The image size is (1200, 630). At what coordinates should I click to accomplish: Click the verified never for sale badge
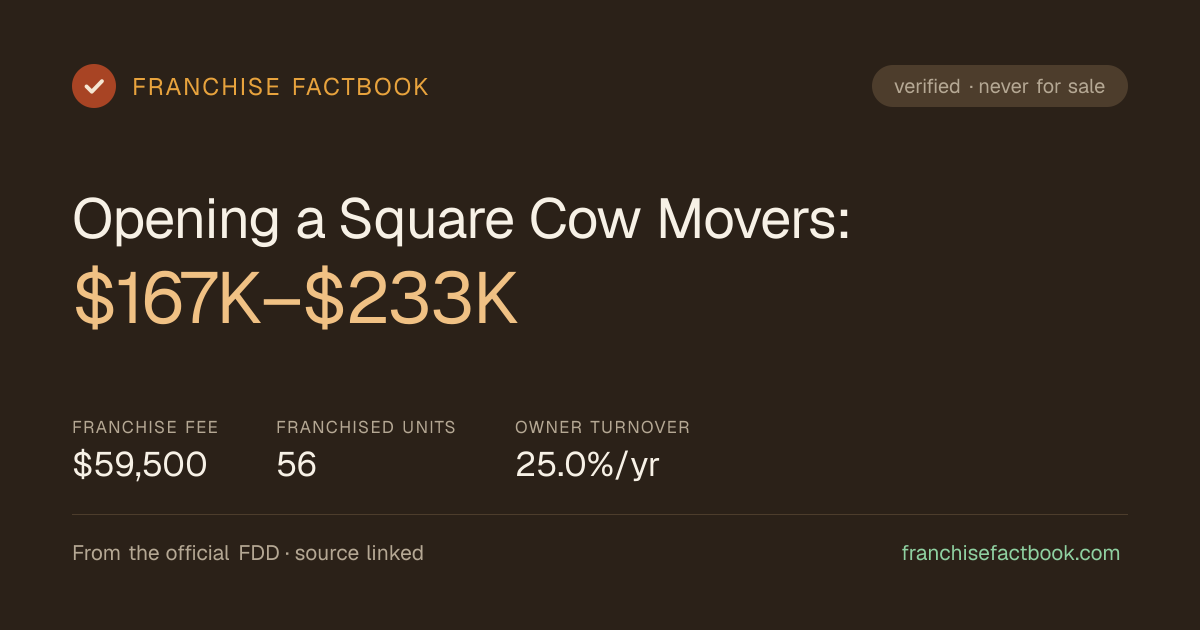point(1000,86)
